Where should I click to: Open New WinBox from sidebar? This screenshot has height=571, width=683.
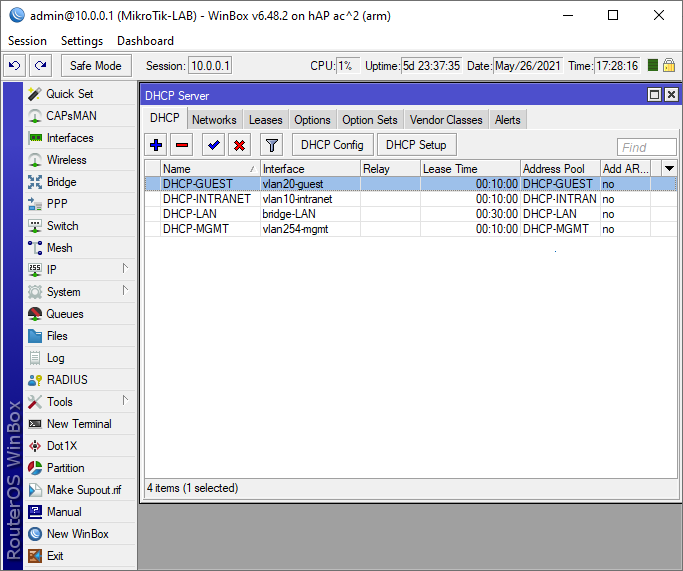(78, 534)
